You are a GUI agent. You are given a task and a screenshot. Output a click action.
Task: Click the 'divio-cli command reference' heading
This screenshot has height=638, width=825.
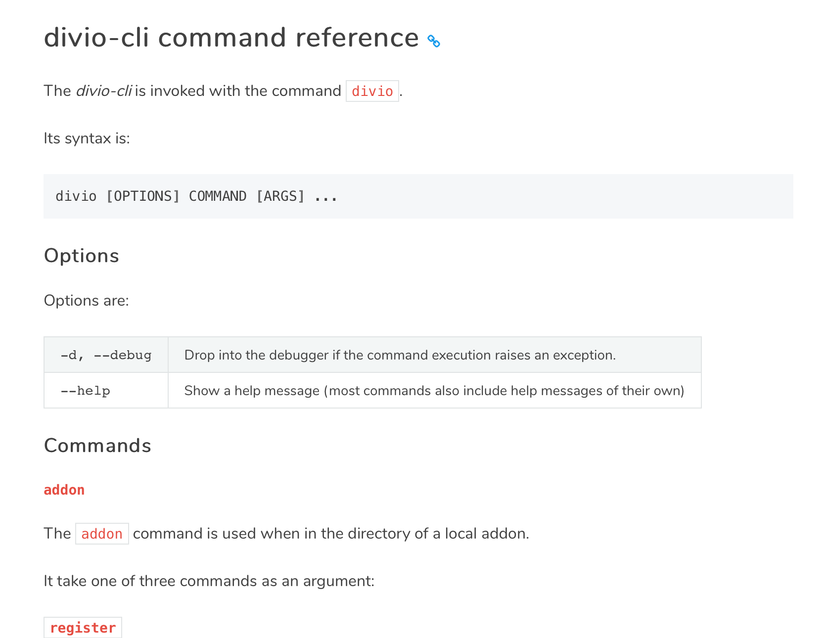(x=231, y=38)
